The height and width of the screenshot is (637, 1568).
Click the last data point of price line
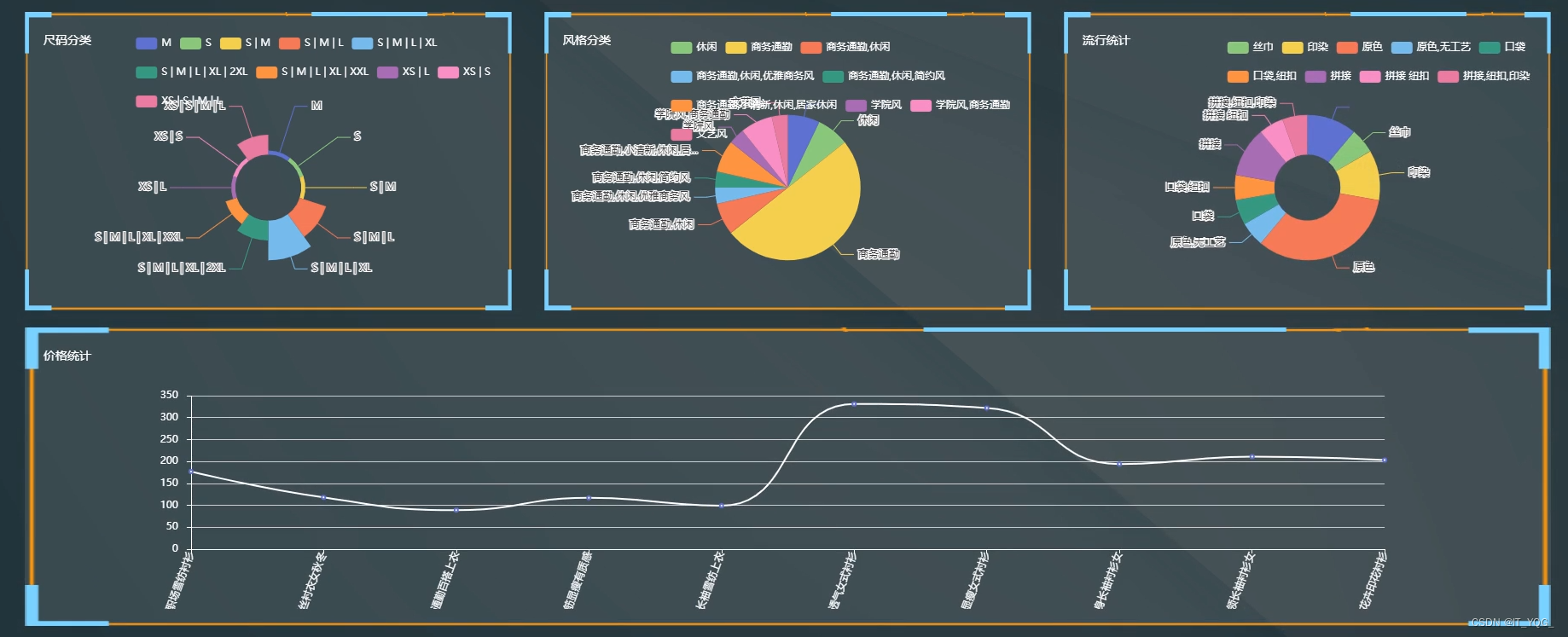tap(1384, 460)
